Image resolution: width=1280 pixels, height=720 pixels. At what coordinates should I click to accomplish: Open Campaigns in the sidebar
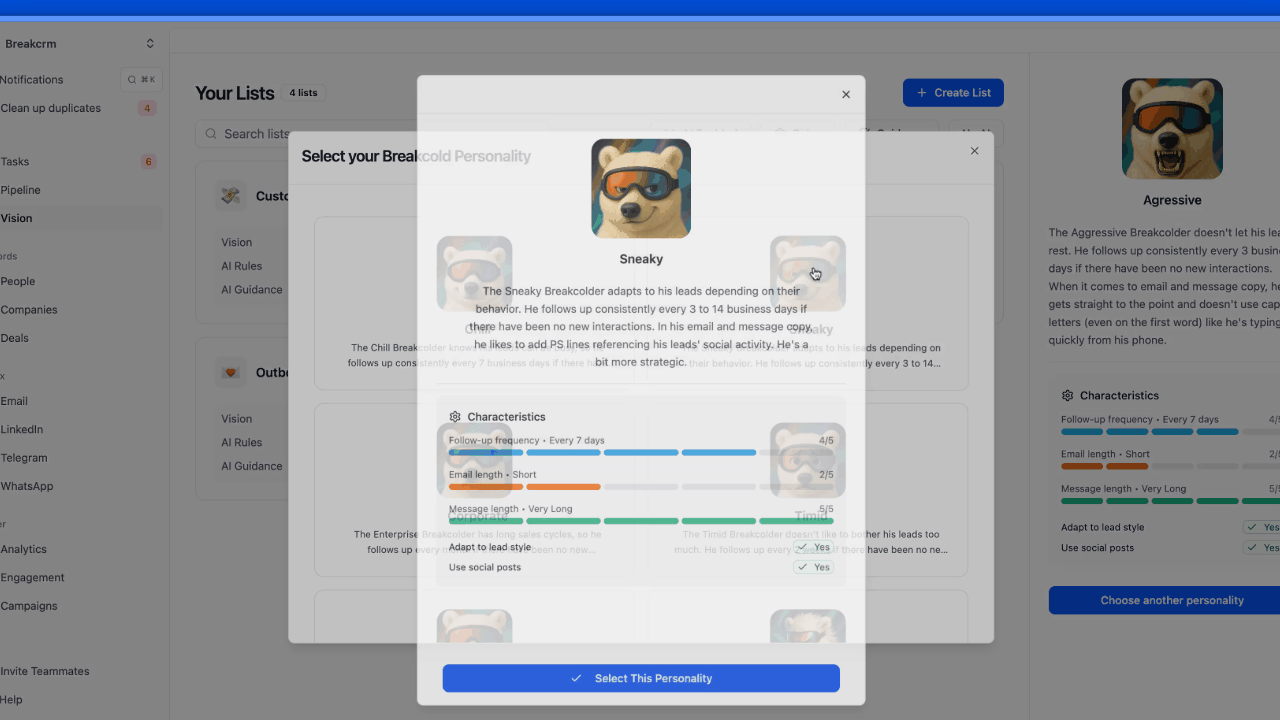click(29, 606)
